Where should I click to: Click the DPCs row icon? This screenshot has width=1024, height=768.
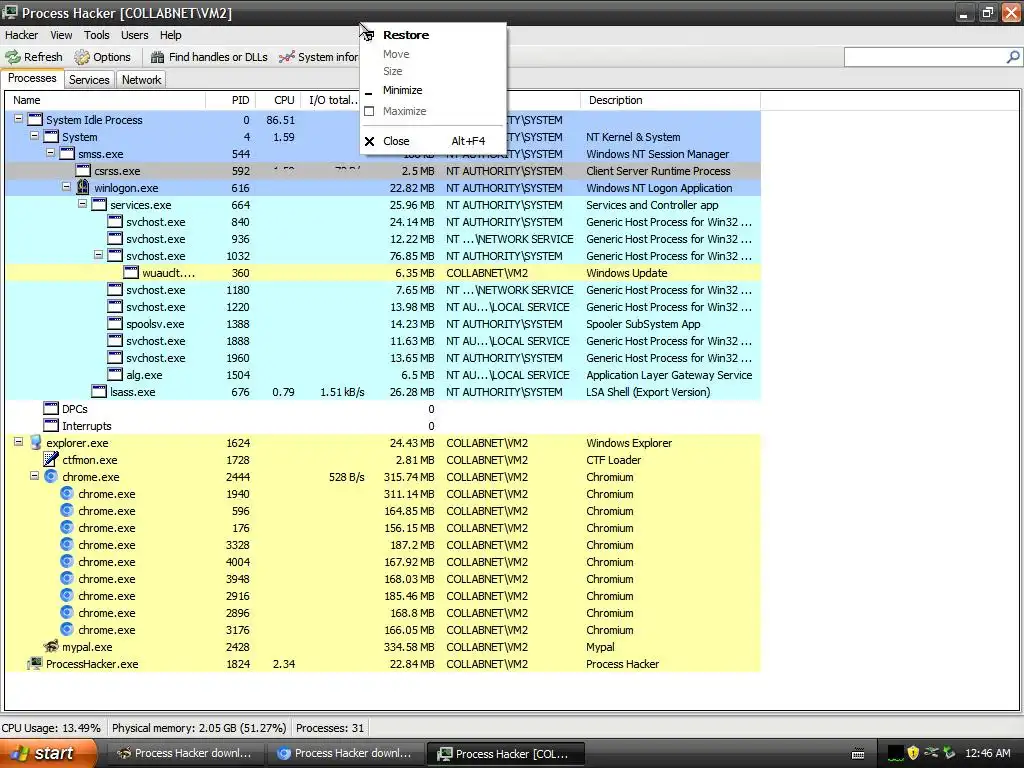[x=51, y=408]
